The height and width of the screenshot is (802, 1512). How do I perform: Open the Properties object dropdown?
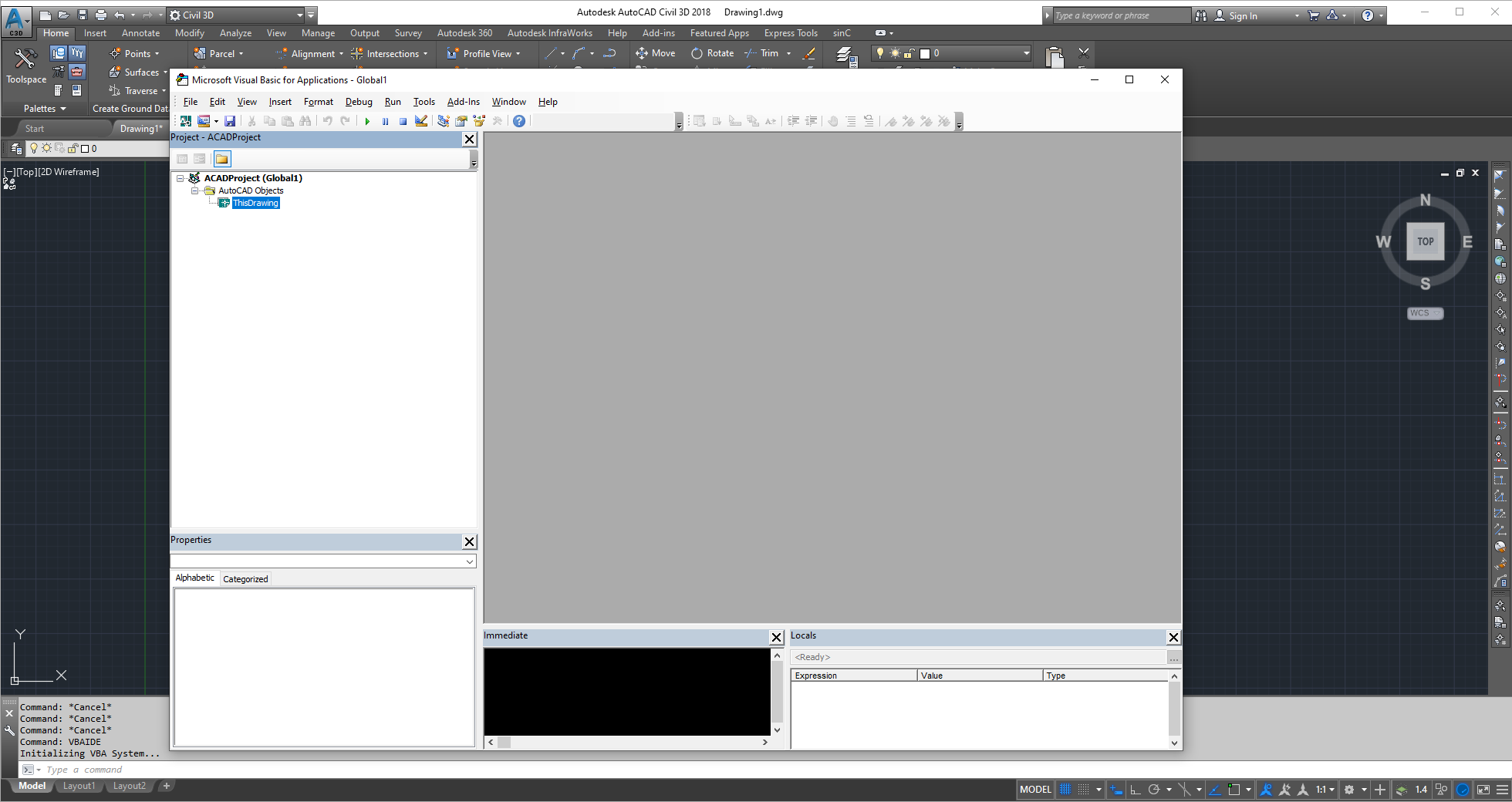pos(469,561)
